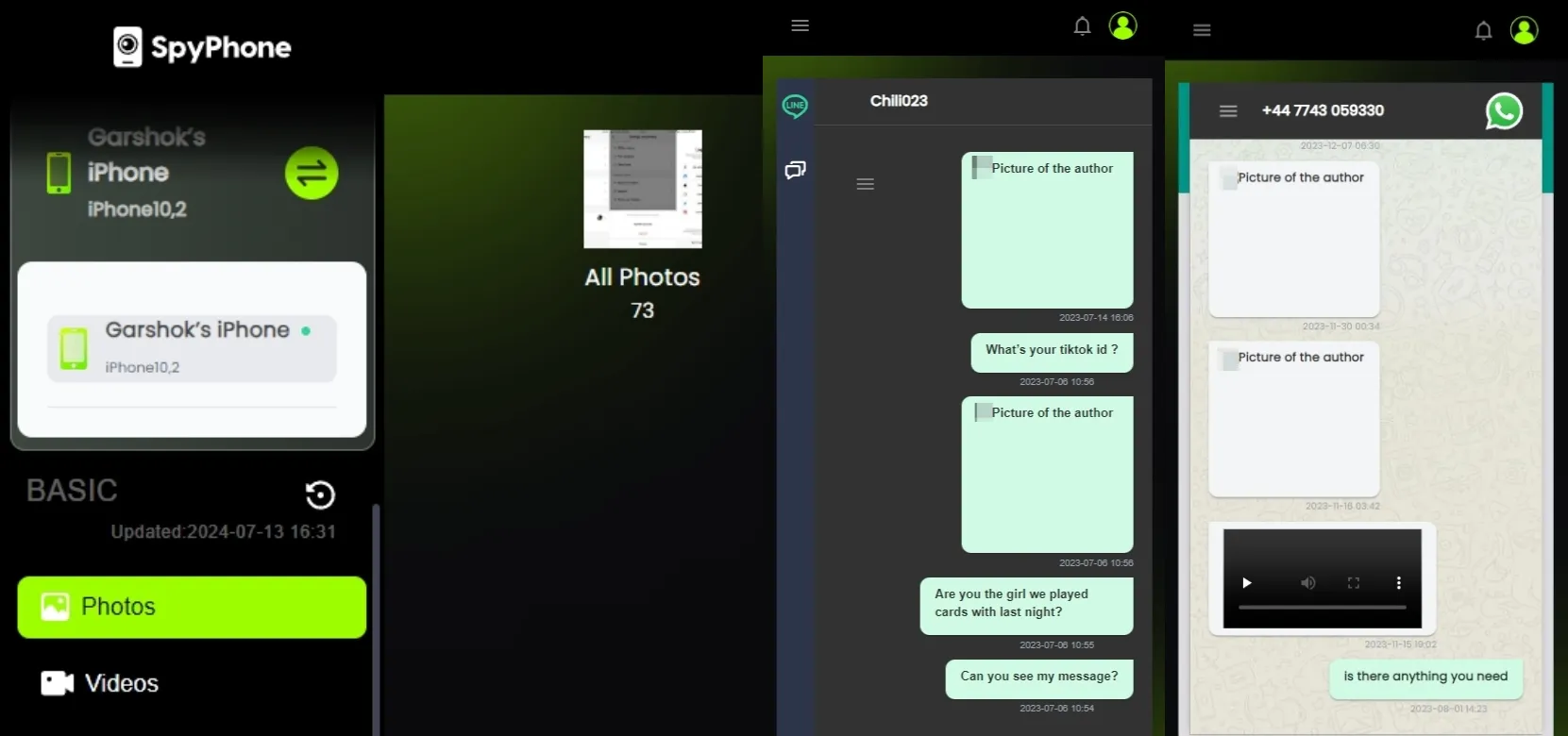
Task: Open user avatar above the LINE chat panel
Action: (1123, 25)
